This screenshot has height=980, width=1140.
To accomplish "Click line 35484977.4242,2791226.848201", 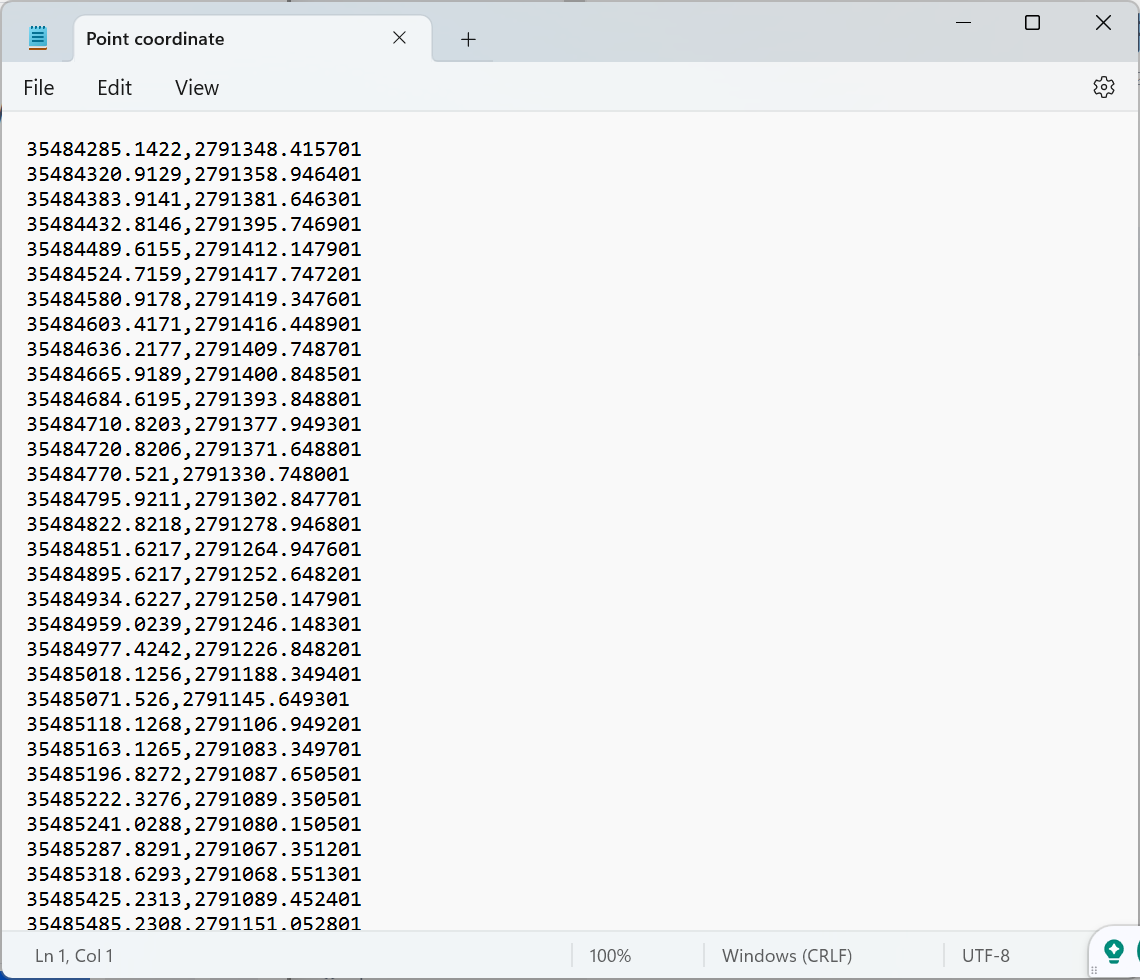I will [x=194, y=649].
